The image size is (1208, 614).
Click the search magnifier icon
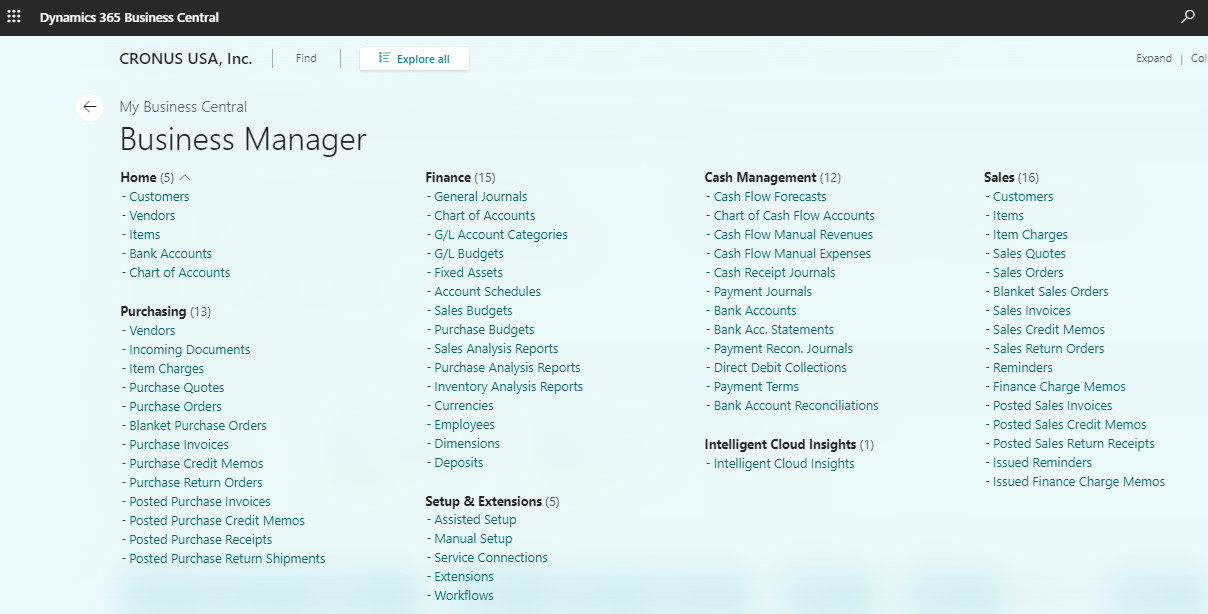tap(1188, 17)
